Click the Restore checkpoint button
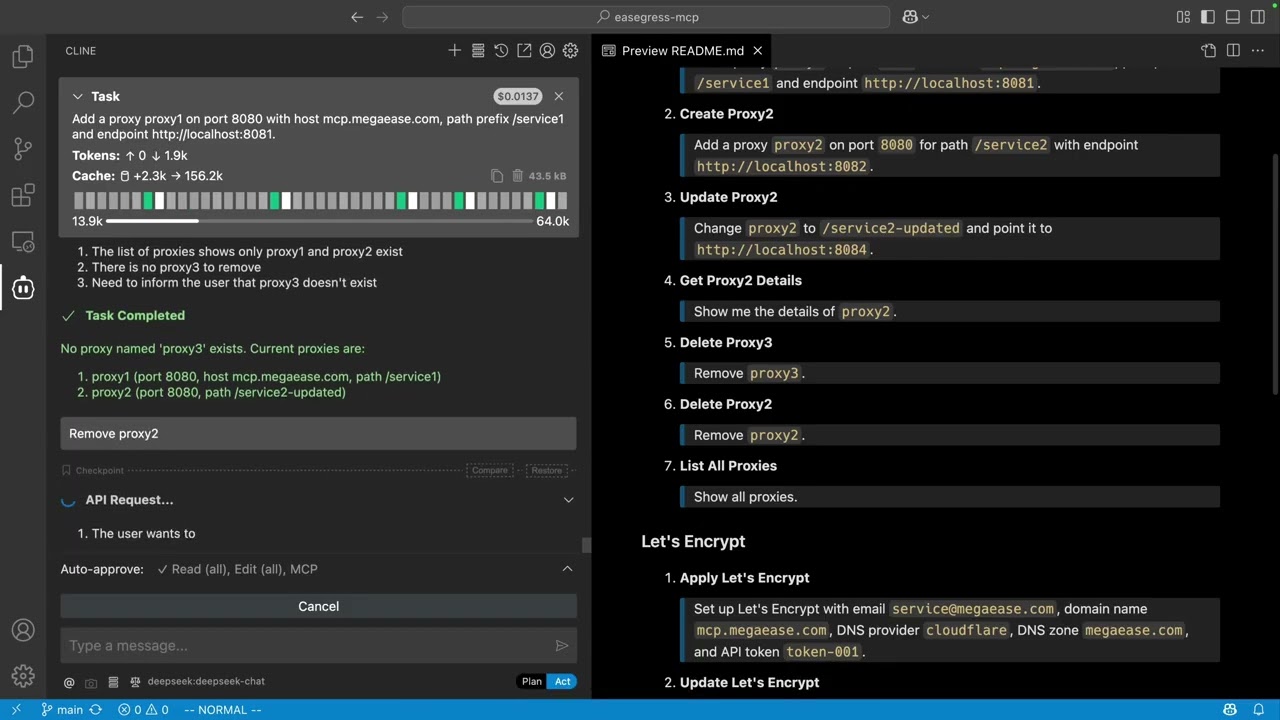Viewport: 1280px width, 720px height. click(x=546, y=470)
